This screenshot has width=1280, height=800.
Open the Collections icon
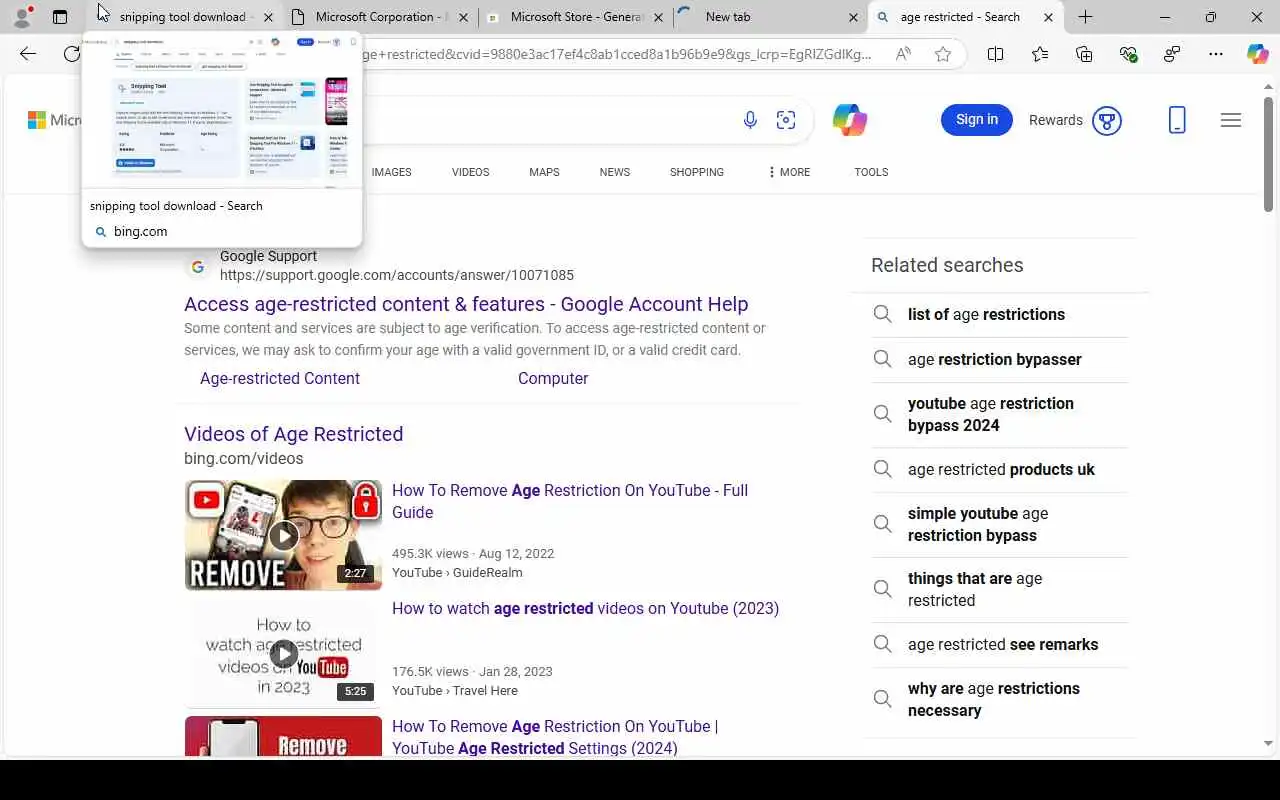tap(1084, 54)
